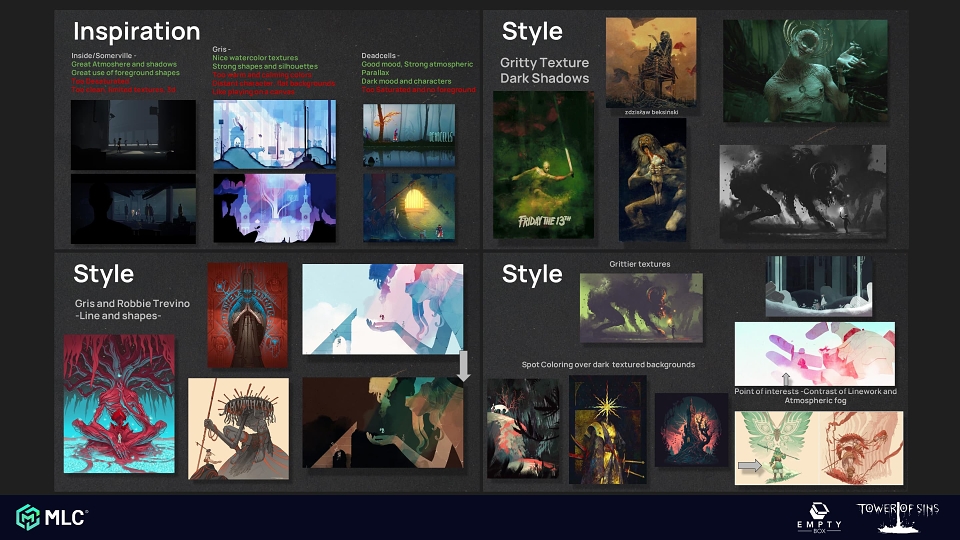
Task: Click the 'Gritty Texture' text
Action: (x=544, y=62)
